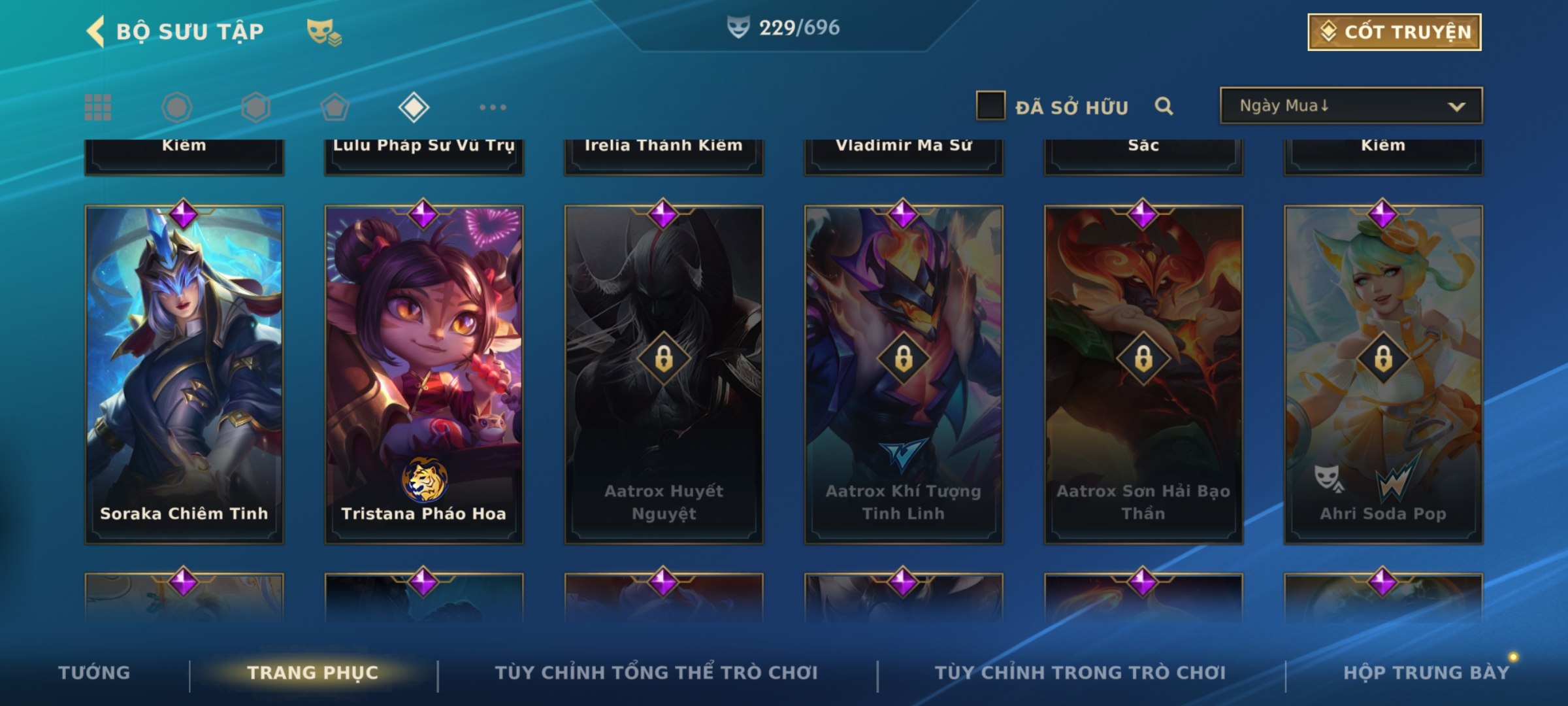
Task: Open the Tùy Chỉnh Trong Trò Chơi tab
Action: (1080, 673)
